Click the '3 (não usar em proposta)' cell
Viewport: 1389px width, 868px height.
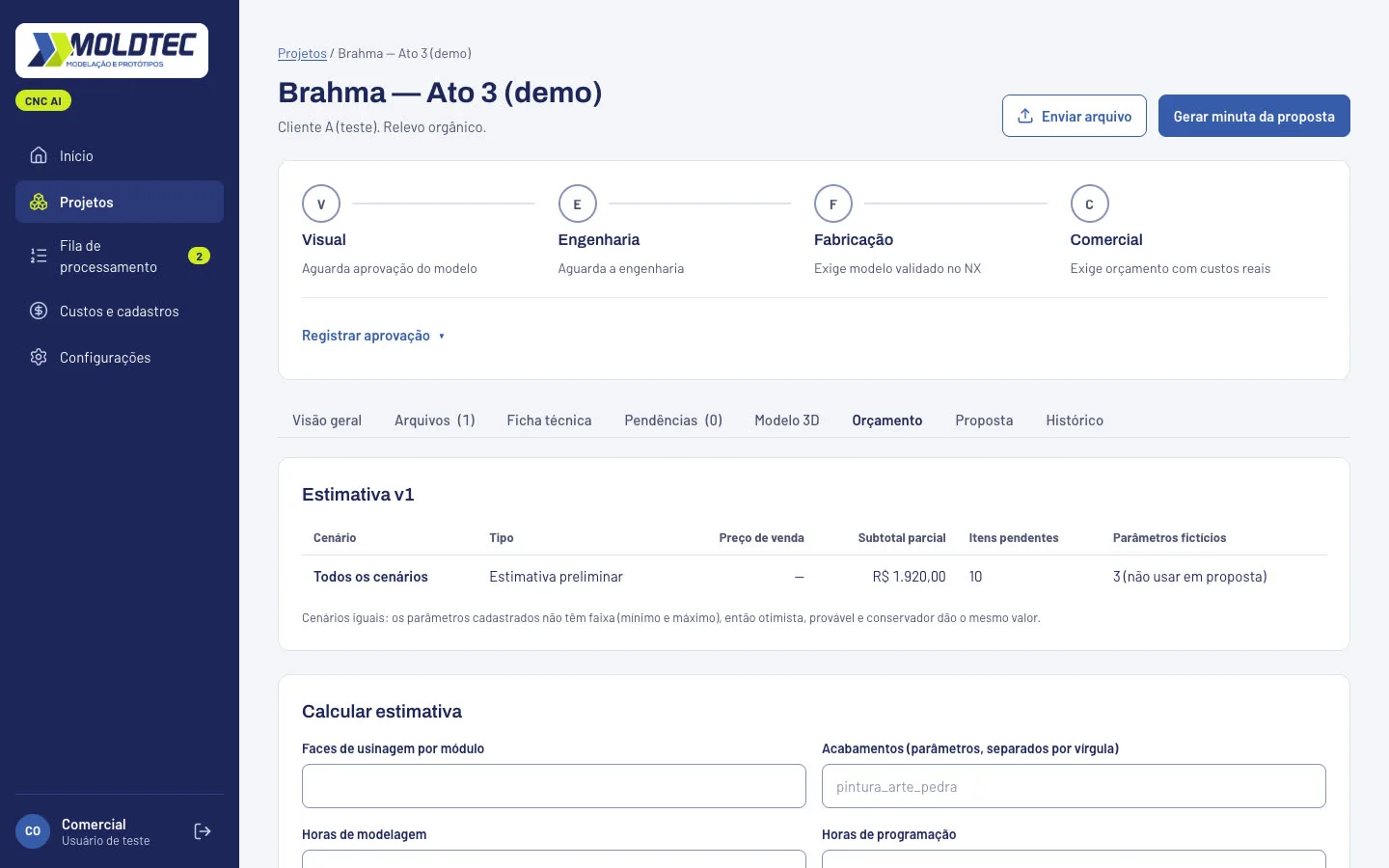pyautogui.click(x=1190, y=577)
